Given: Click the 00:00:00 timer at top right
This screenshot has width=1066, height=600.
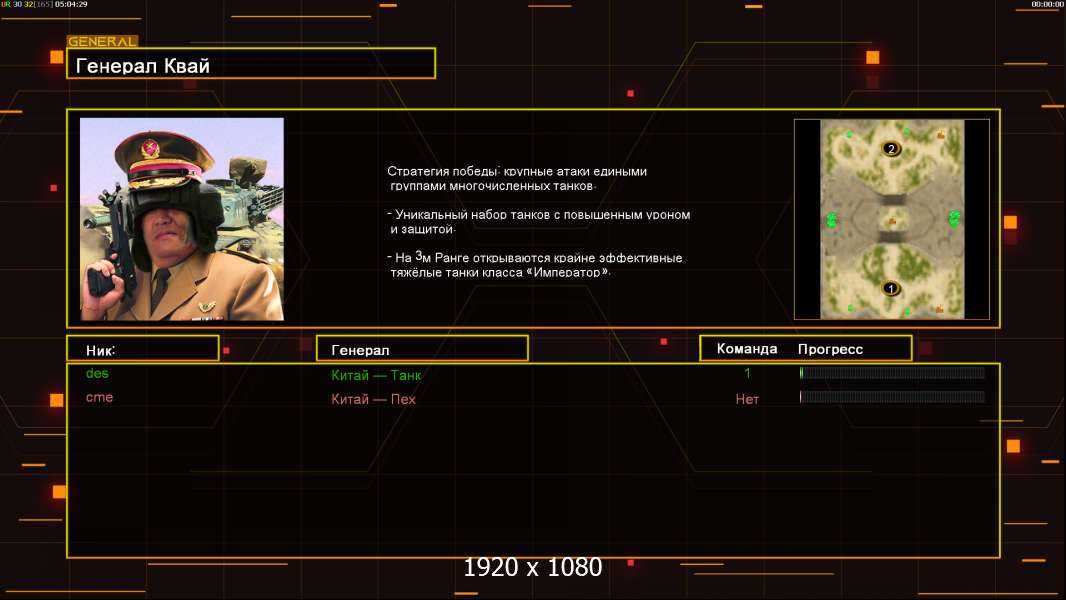Looking at the screenshot, I should click(x=1048, y=4).
